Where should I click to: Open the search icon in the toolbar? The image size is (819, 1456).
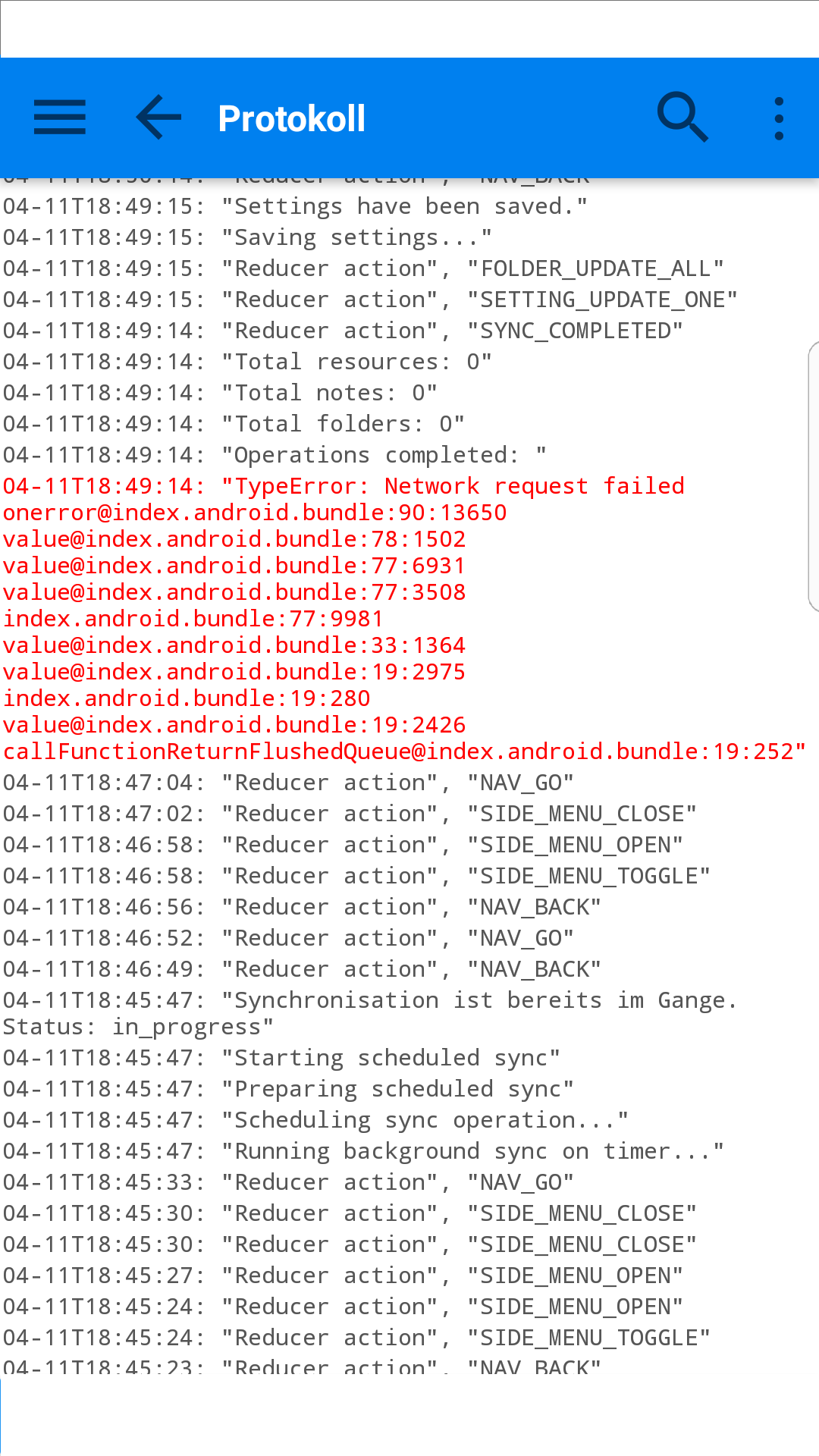point(682,118)
